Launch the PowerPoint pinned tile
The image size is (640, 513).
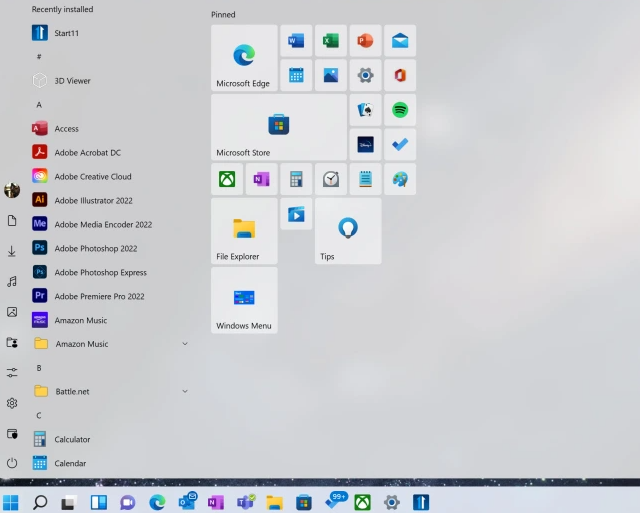pos(365,41)
